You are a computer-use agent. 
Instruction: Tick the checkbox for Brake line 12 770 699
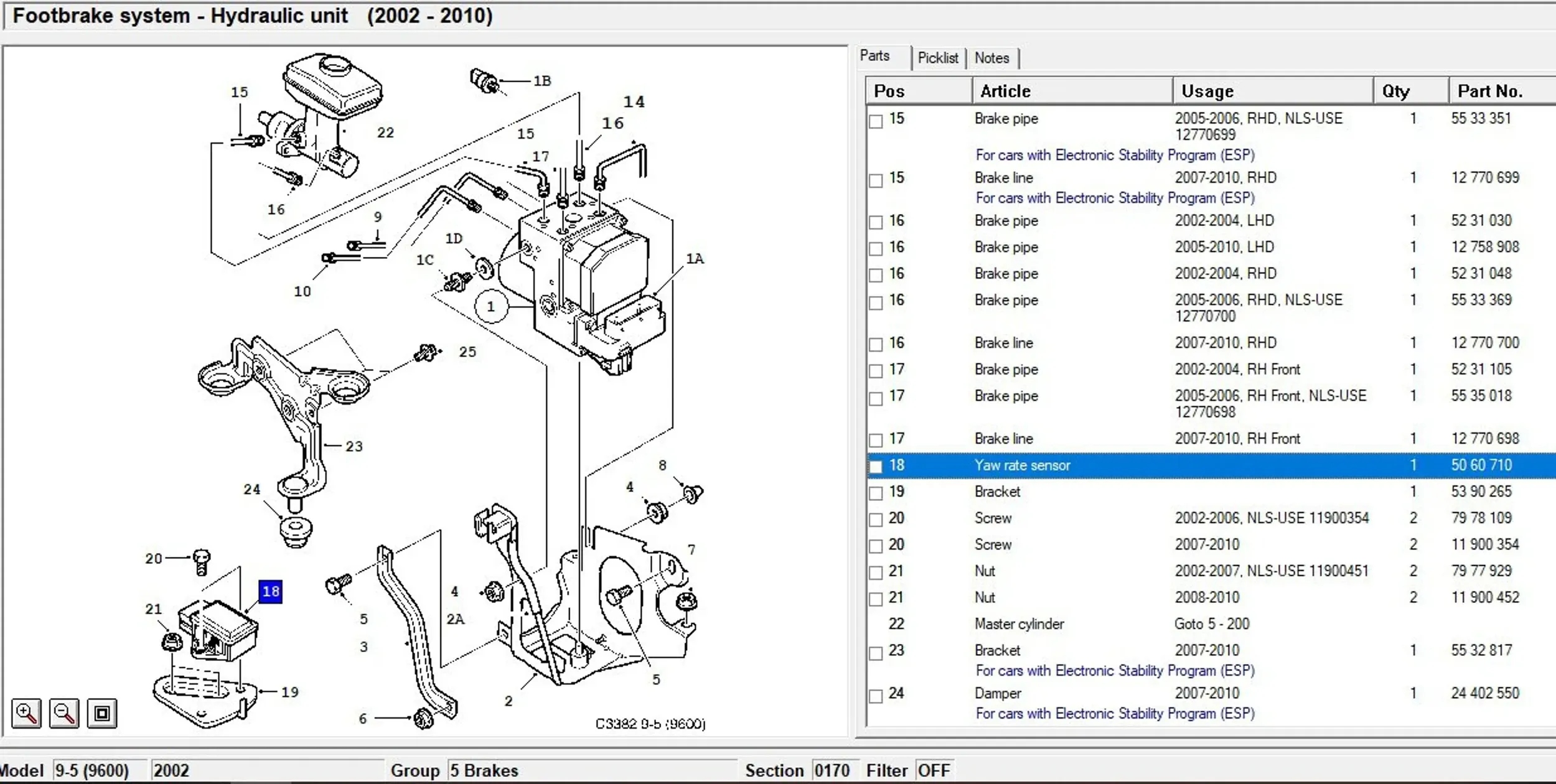(876, 180)
